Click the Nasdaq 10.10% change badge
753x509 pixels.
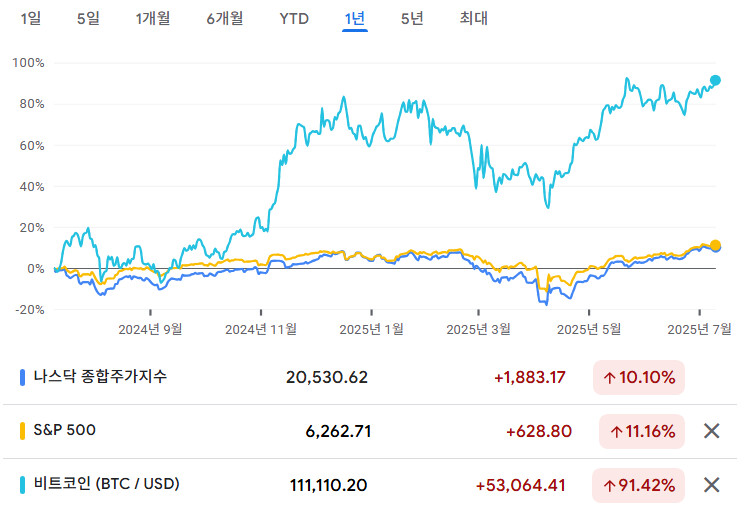pyautogui.click(x=639, y=377)
